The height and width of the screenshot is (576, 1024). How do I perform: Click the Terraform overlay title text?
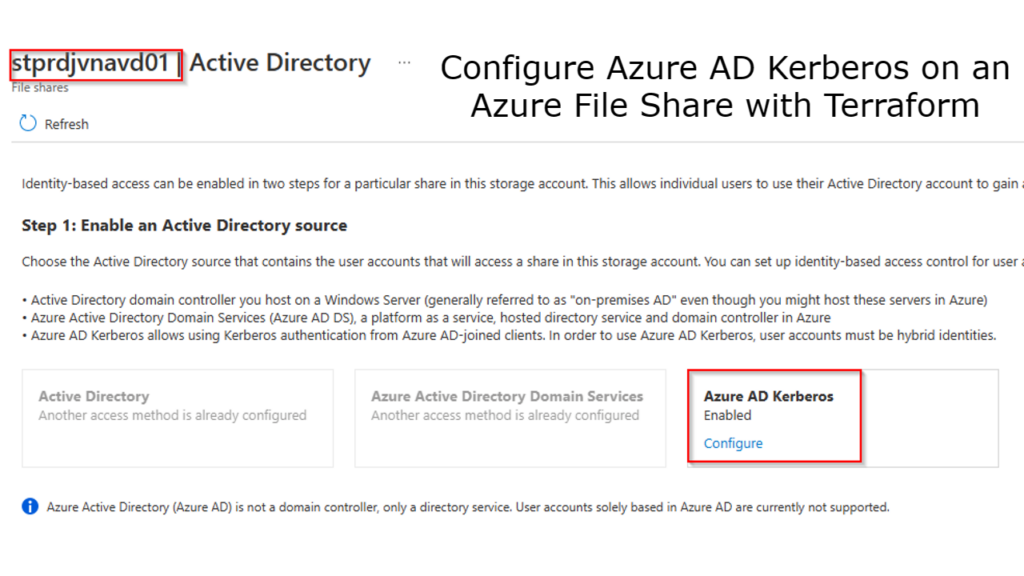click(x=725, y=86)
